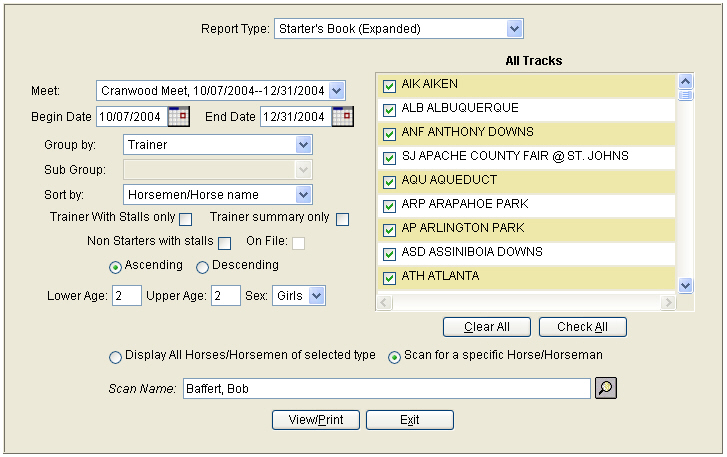Image resolution: width=727 pixels, height=457 pixels.
Task: Click the View/Print button
Action: coord(316,419)
